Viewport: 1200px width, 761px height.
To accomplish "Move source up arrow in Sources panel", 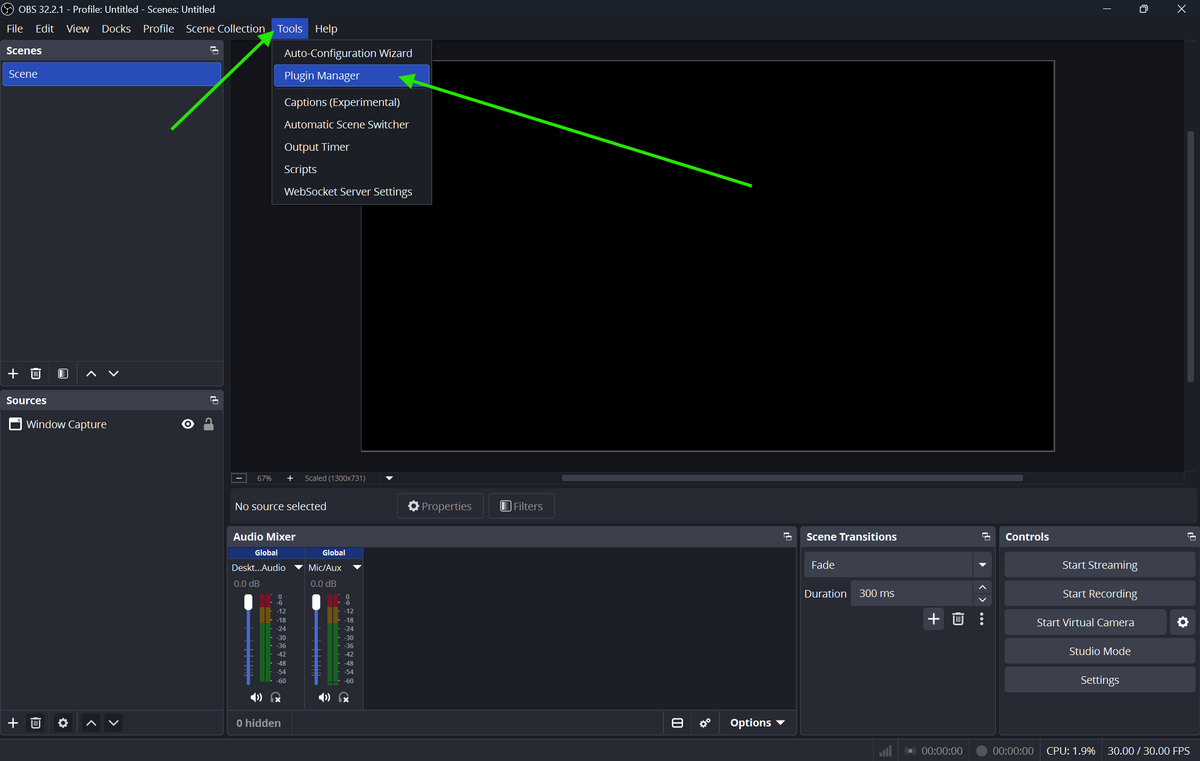I will point(91,723).
